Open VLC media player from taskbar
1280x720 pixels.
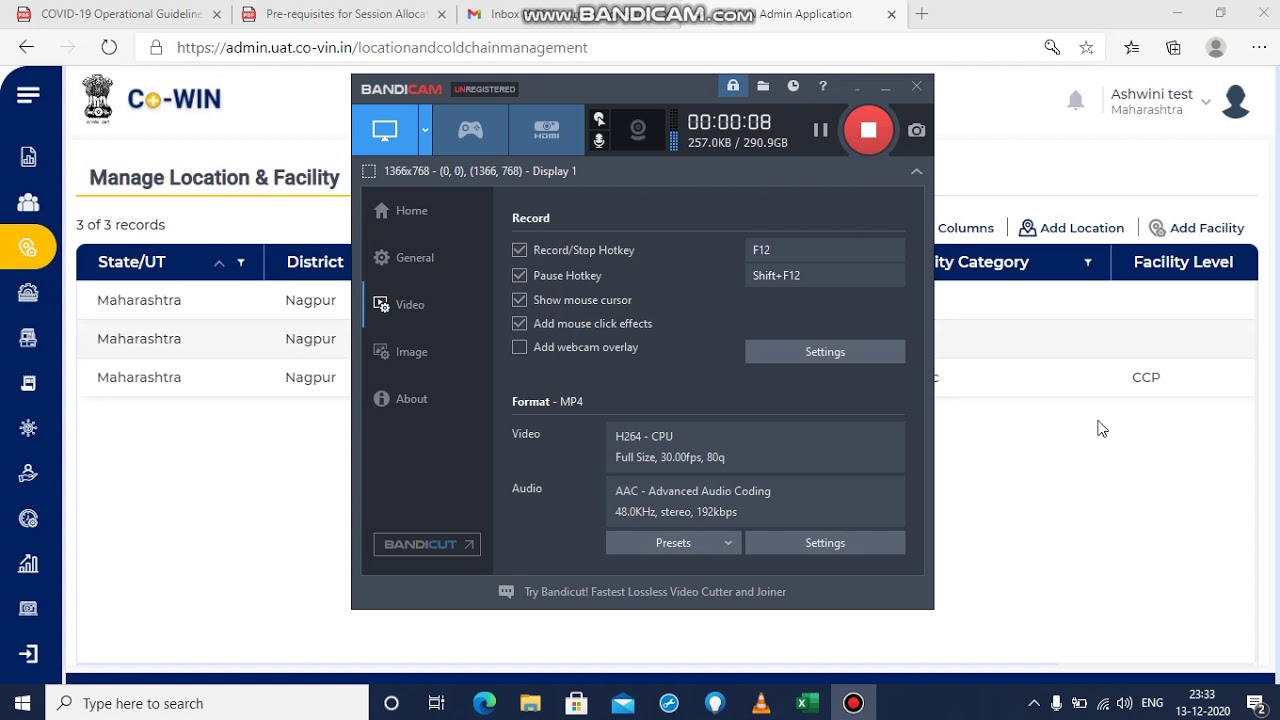click(761, 703)
